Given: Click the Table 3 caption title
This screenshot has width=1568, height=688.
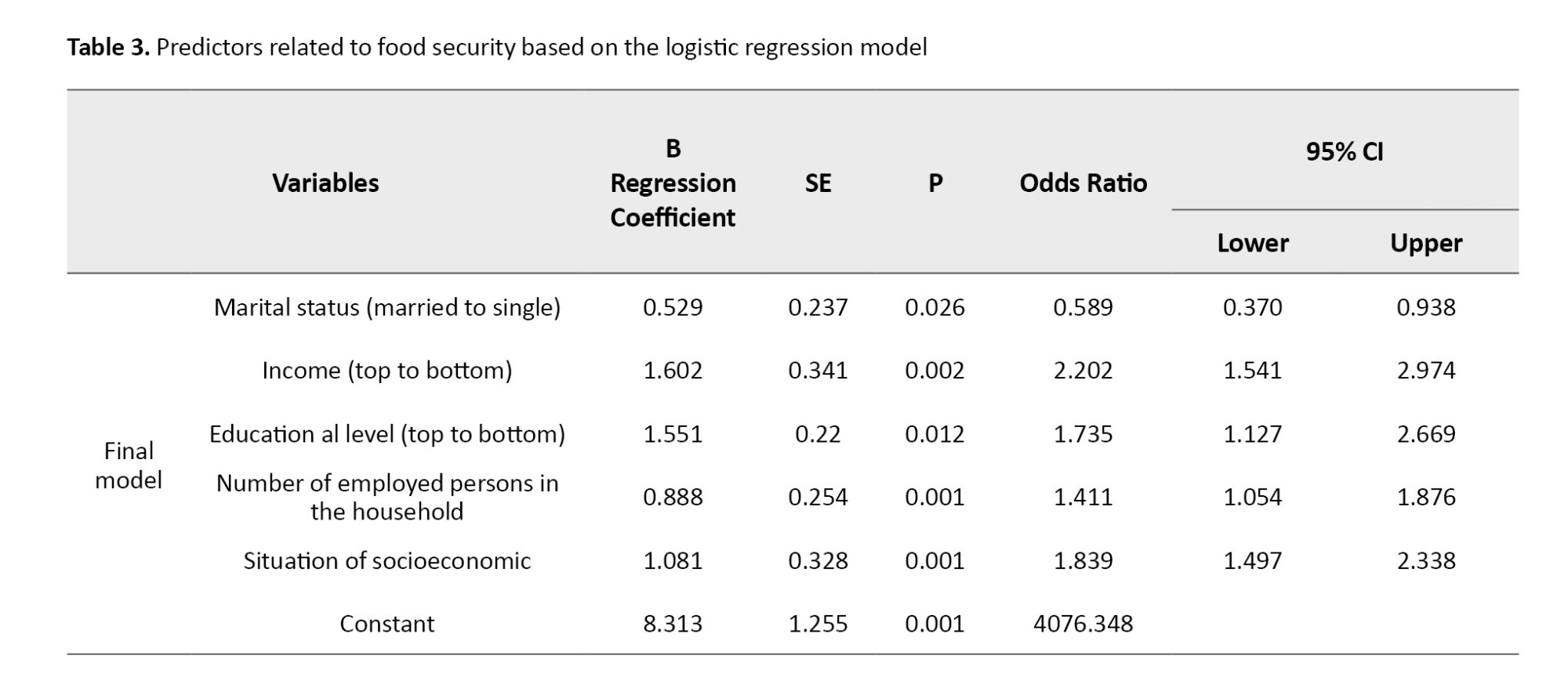Looking at the screenshot, I should pos(496,48).
